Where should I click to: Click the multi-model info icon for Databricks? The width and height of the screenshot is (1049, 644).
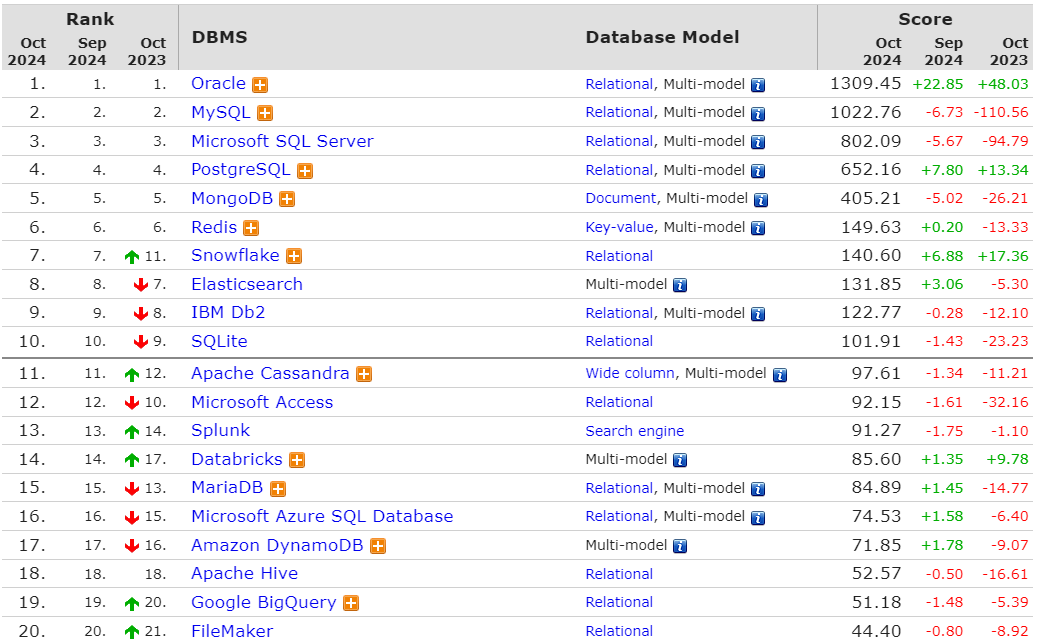pyautogui.click(x=680, y=460)
